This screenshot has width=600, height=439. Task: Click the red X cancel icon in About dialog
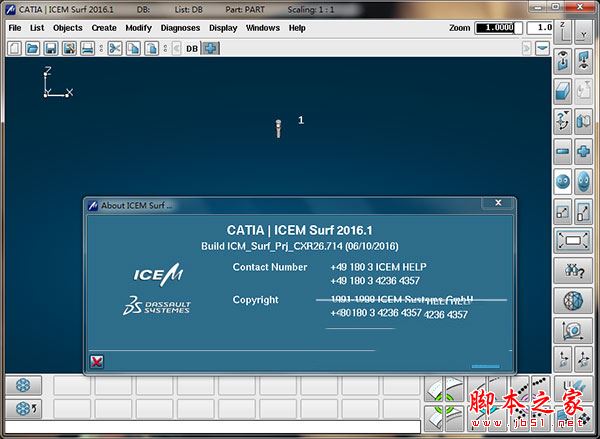tap(96, 362)
